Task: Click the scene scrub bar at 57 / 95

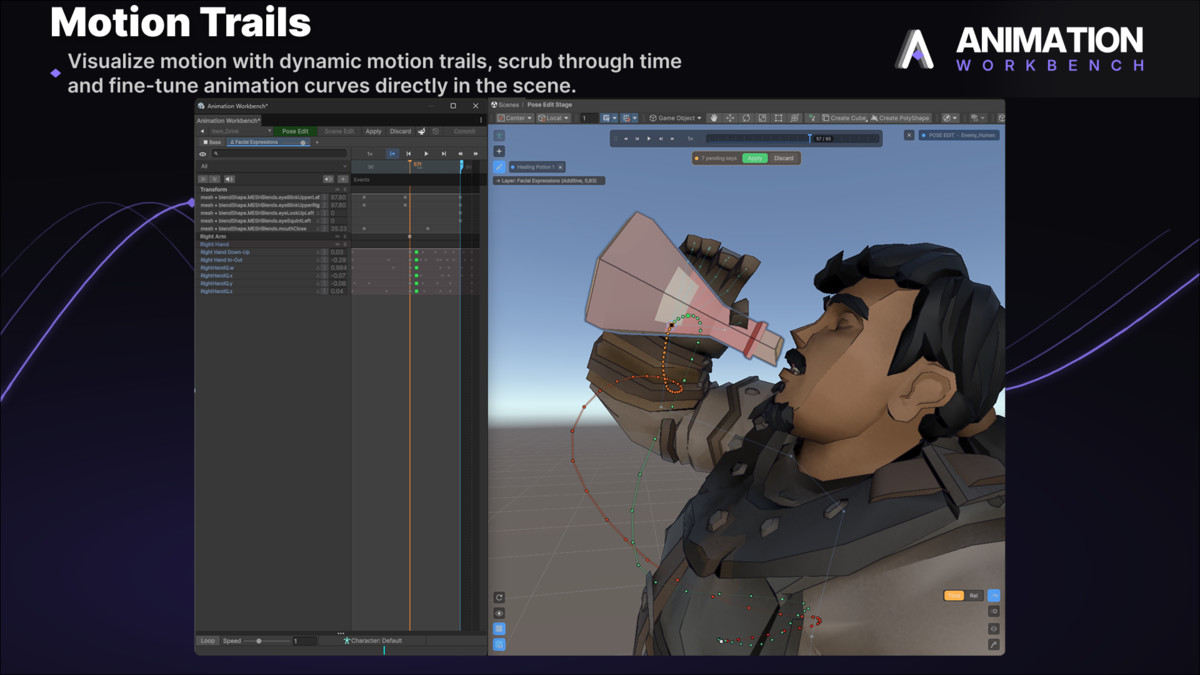Action: click(x=793, y=139)
